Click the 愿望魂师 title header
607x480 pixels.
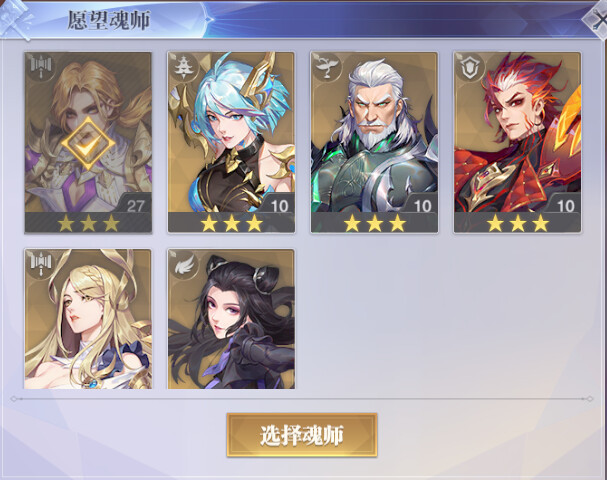(x=109, y=20)
